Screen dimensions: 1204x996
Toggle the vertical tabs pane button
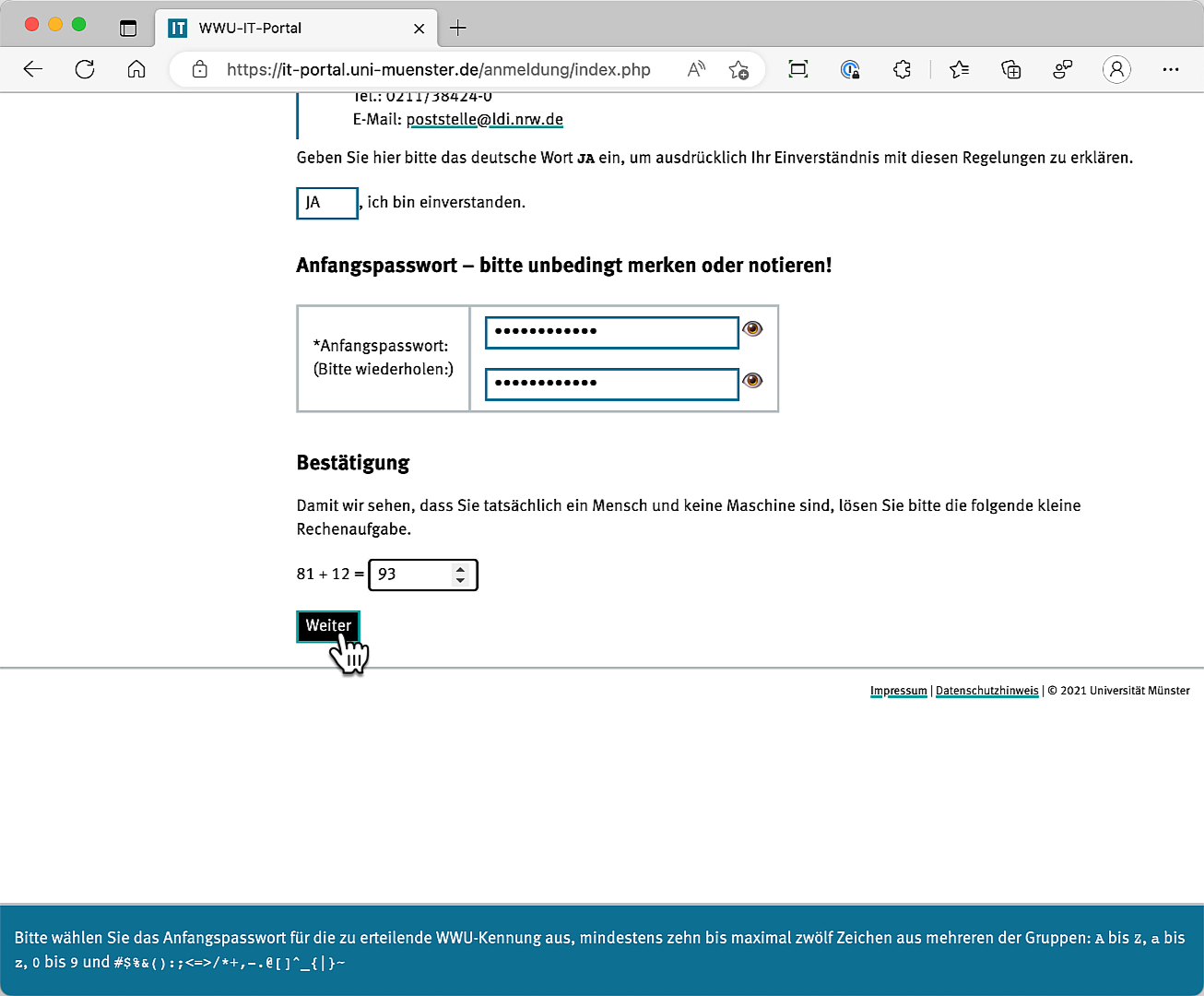128,28
